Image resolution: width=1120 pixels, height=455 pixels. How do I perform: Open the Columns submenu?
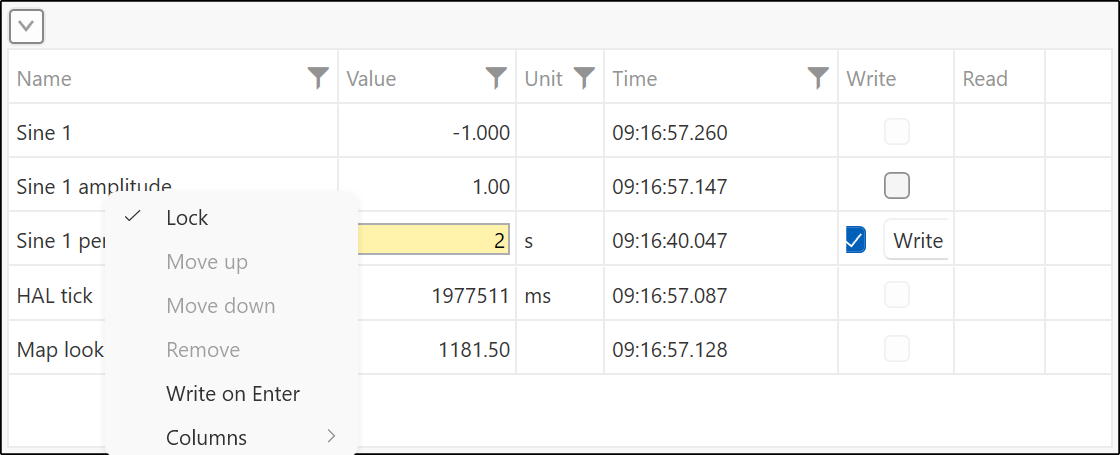pos(231,436)
